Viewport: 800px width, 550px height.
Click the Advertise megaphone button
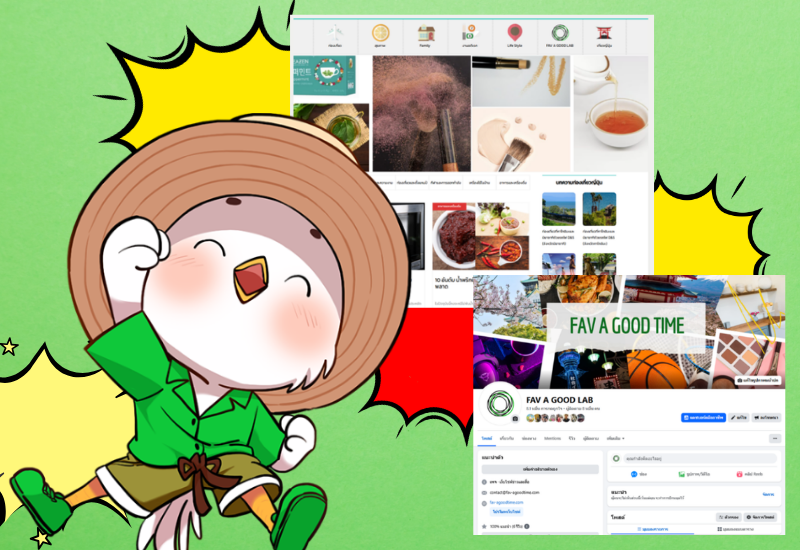coord(766,416)
